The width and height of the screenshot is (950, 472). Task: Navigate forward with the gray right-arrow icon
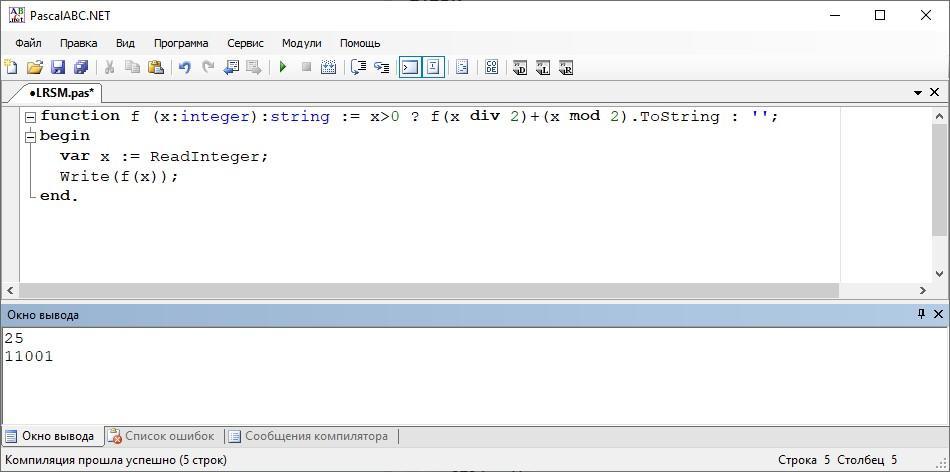coord(254,67)
